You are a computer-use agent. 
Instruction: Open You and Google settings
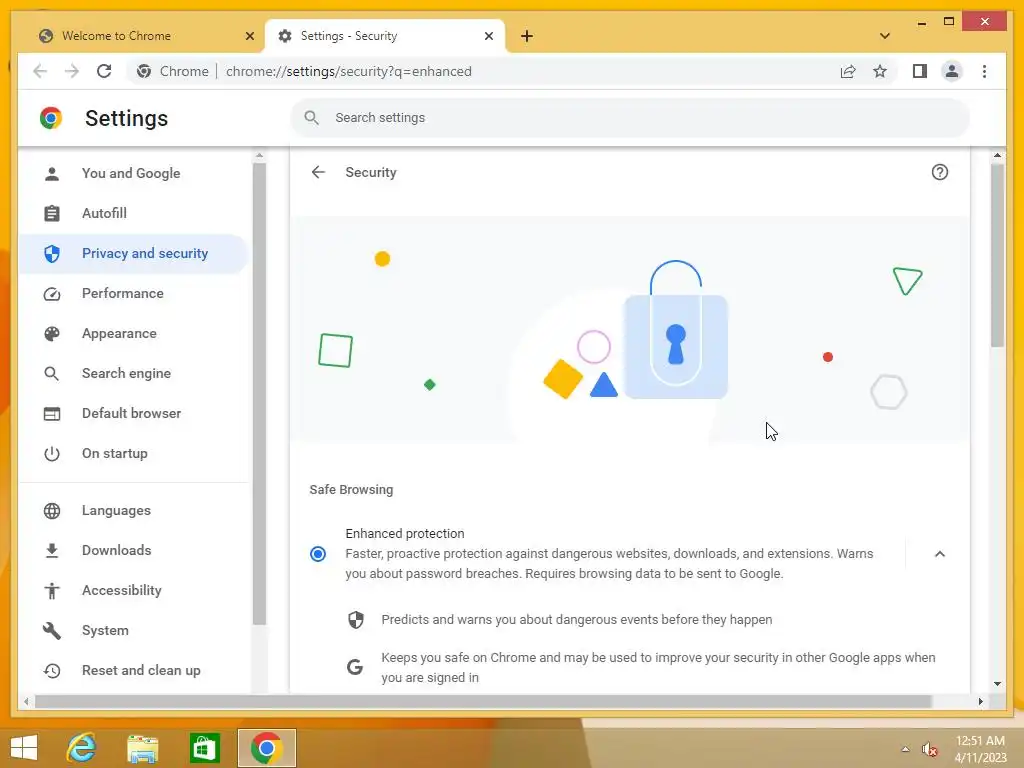(x=133, y=173)
